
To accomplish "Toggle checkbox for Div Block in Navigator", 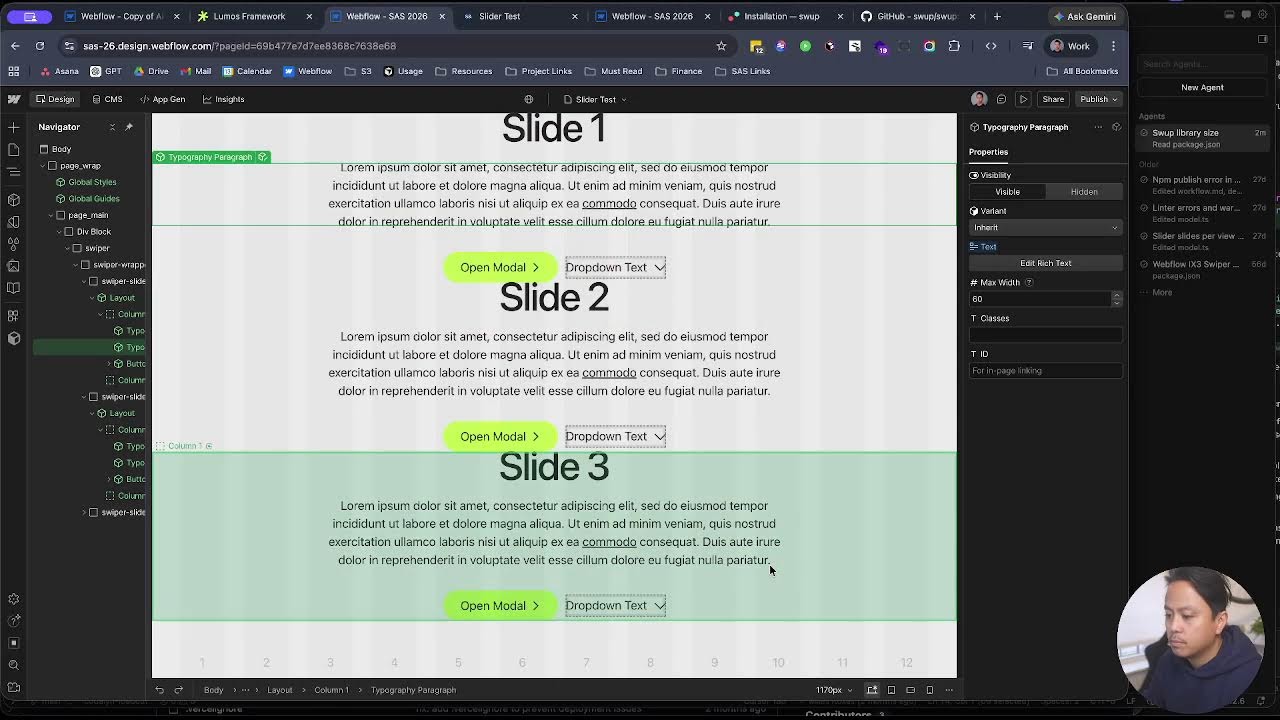I will click(69, 232).
